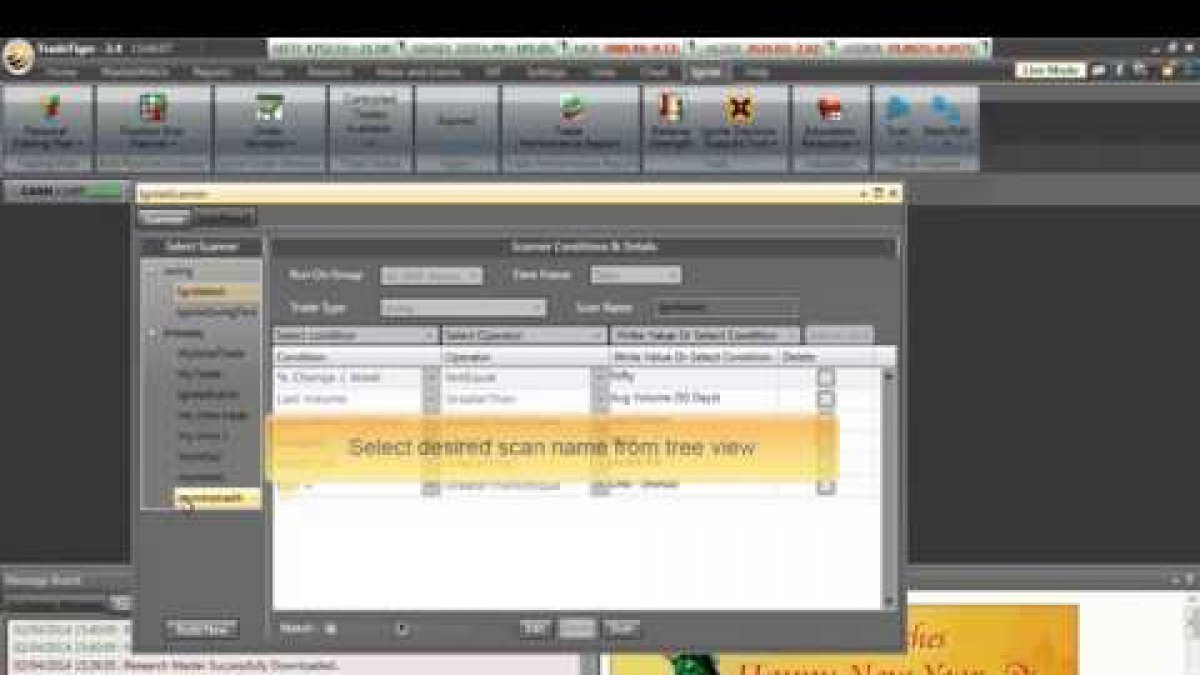Screen dimensions: 1200x675
Task: Open the condition dropdown in the Last Volume row
Action: [x=431, y=399]
